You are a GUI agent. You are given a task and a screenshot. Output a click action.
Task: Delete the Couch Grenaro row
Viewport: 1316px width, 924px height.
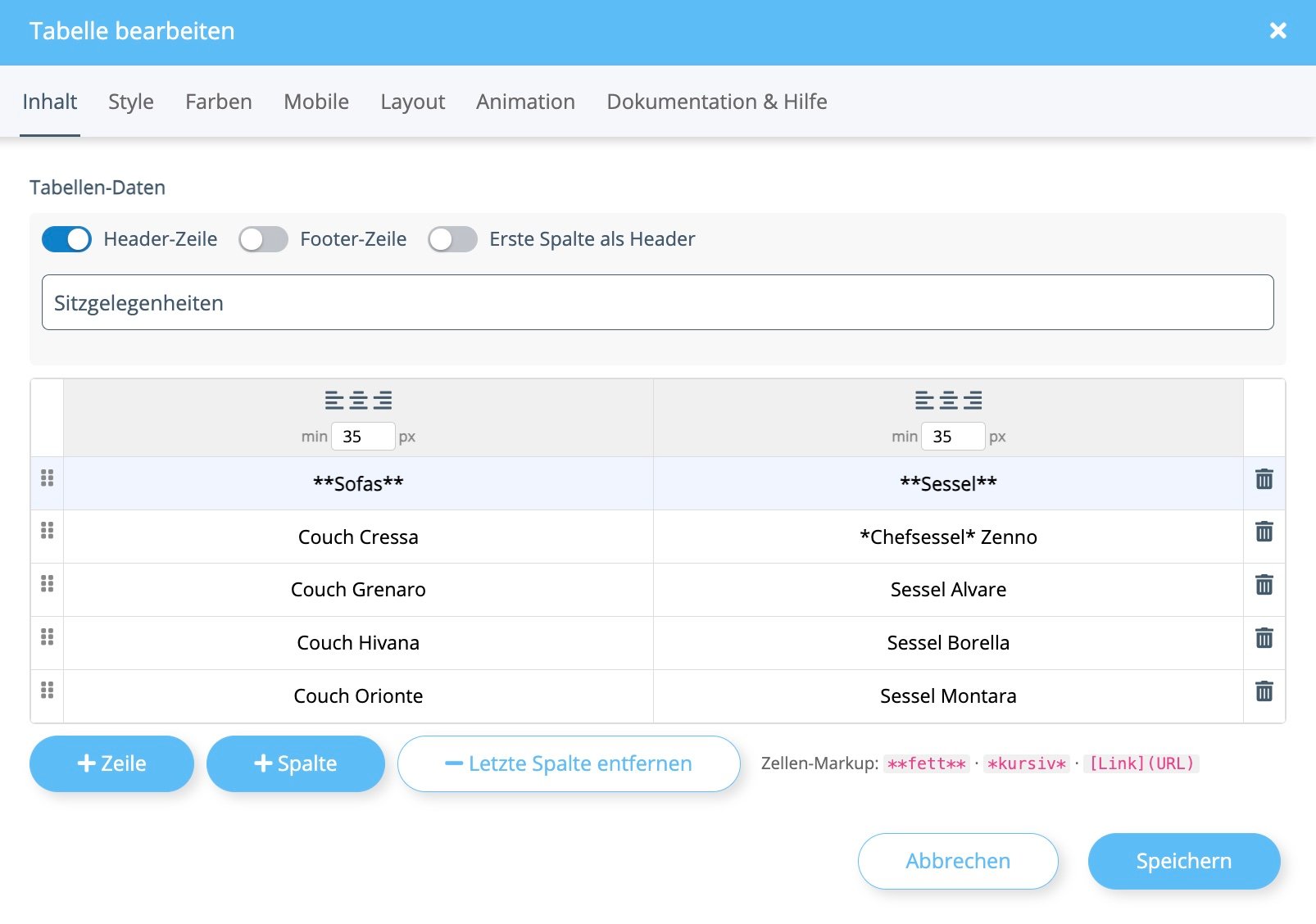tap(1264, 585)
